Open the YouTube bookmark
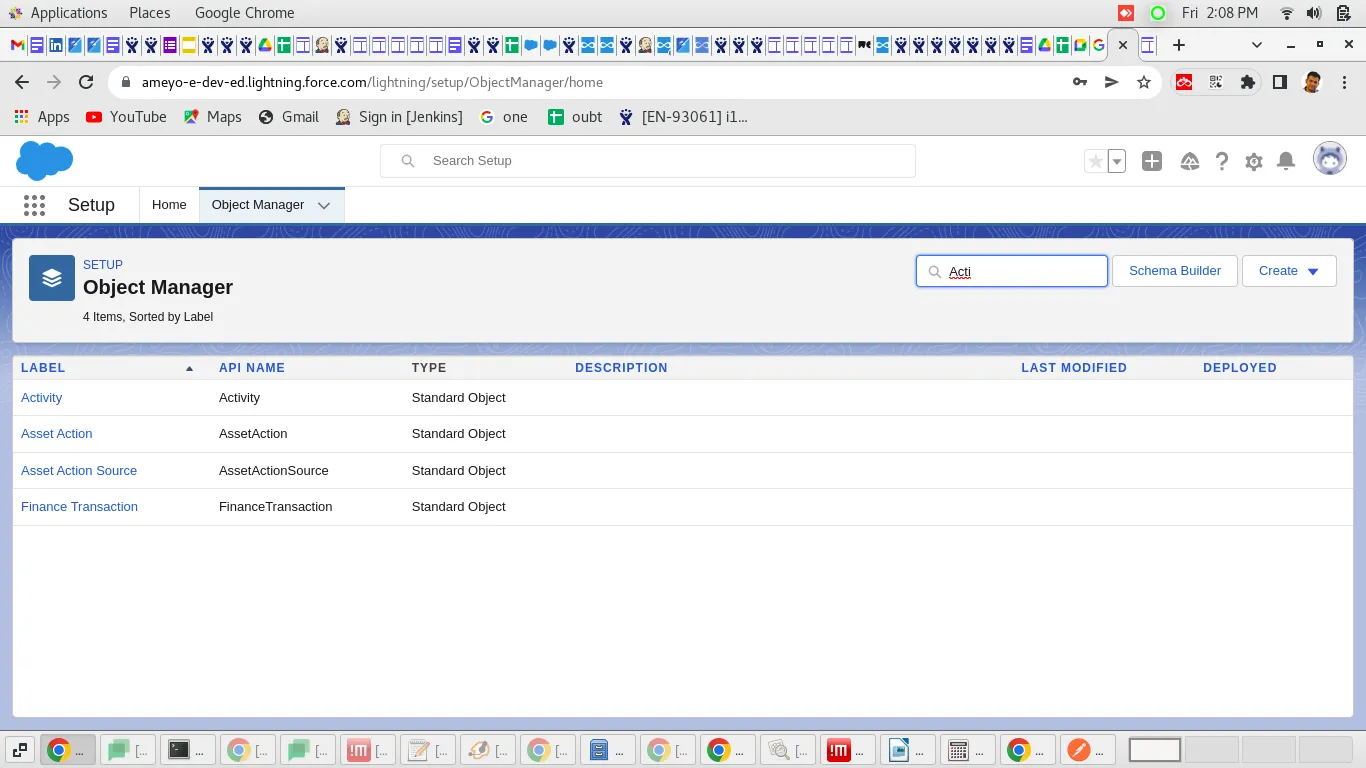Screen dimensions: 1366x768 click(x=126, y=117)
